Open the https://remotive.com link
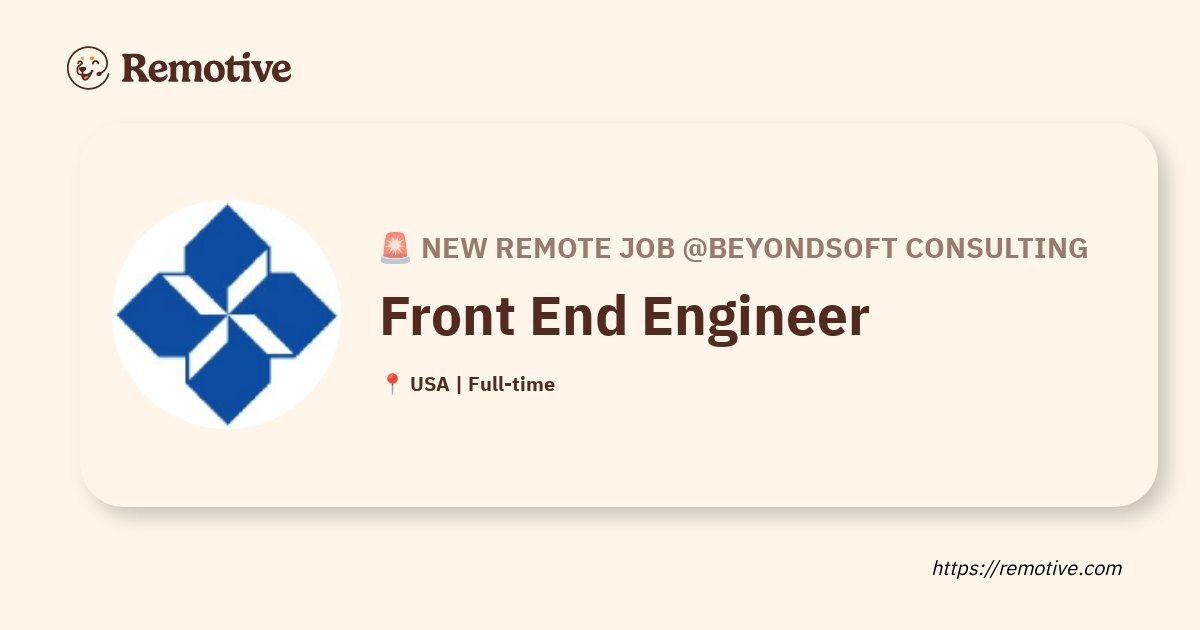 tap(1027, 568)
